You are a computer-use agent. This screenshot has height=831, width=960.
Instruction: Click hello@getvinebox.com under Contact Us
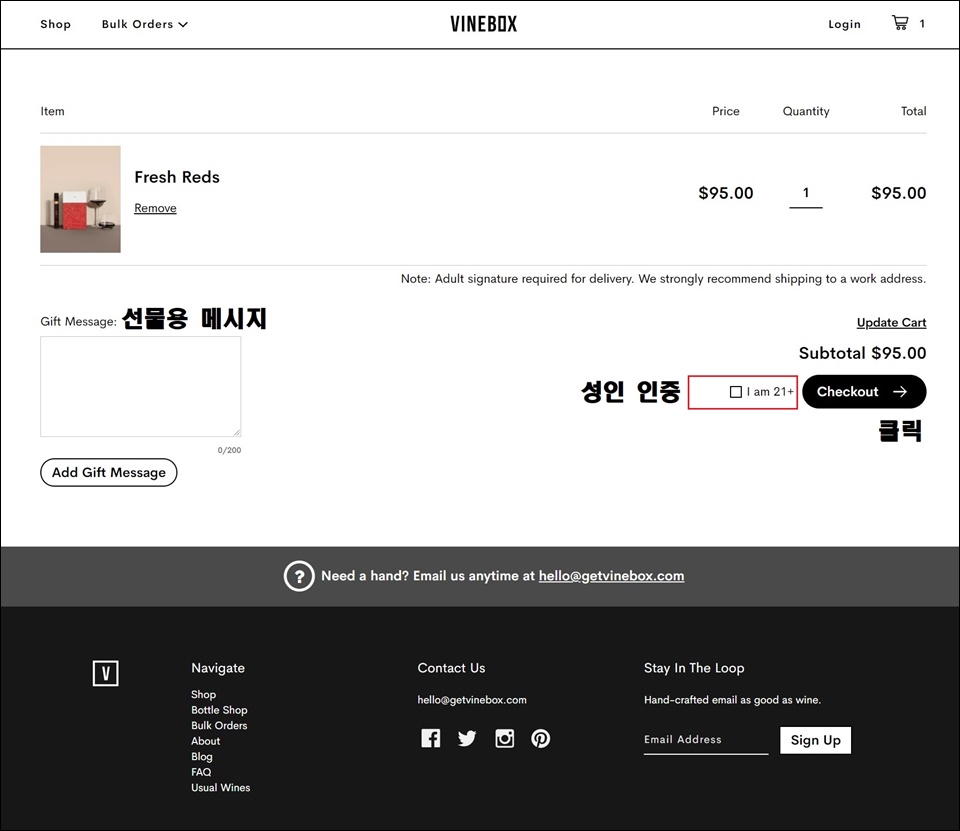click(x=472, y=700)
